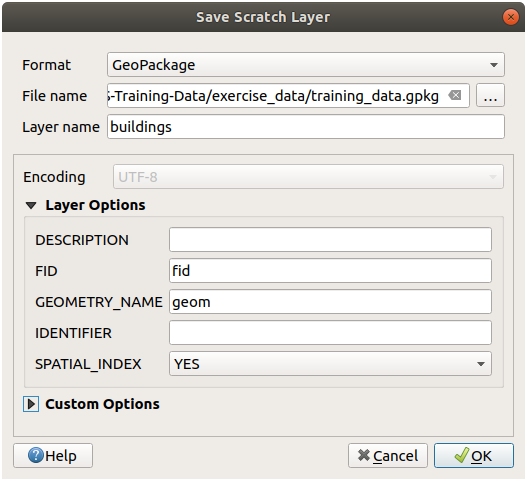Open file browser with the ellipsis button
Screen dimensions: 527x481
coord(490,95)
